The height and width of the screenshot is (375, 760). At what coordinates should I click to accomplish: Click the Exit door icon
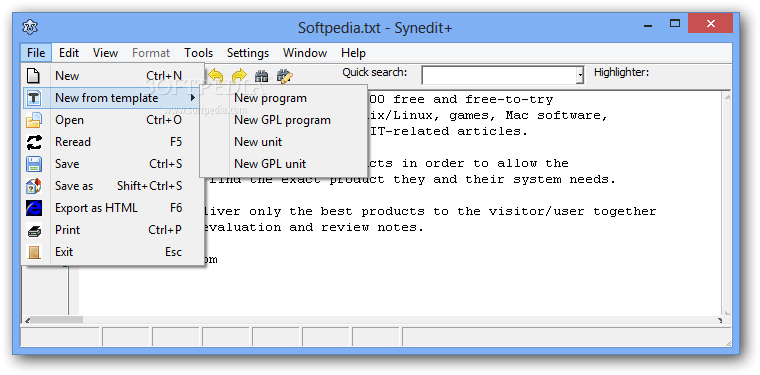[x=33, y=252]
